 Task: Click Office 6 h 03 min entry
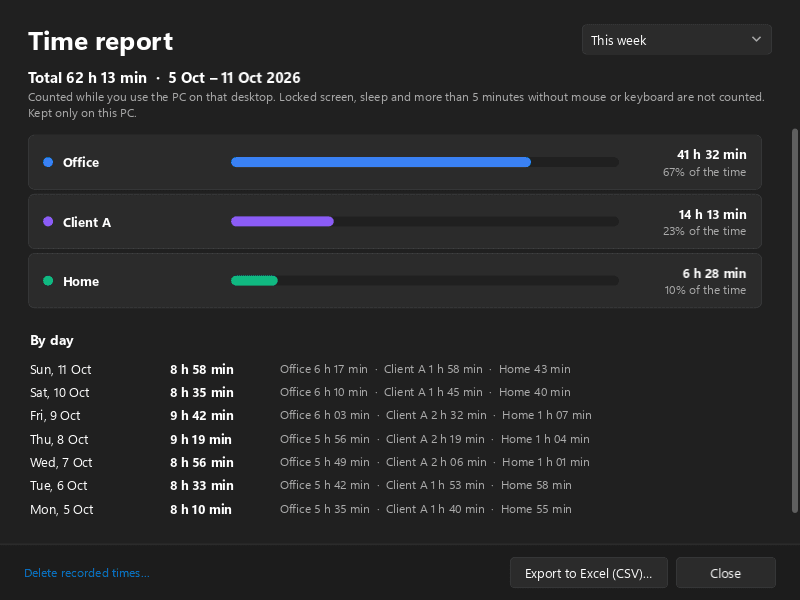(324, 415)
